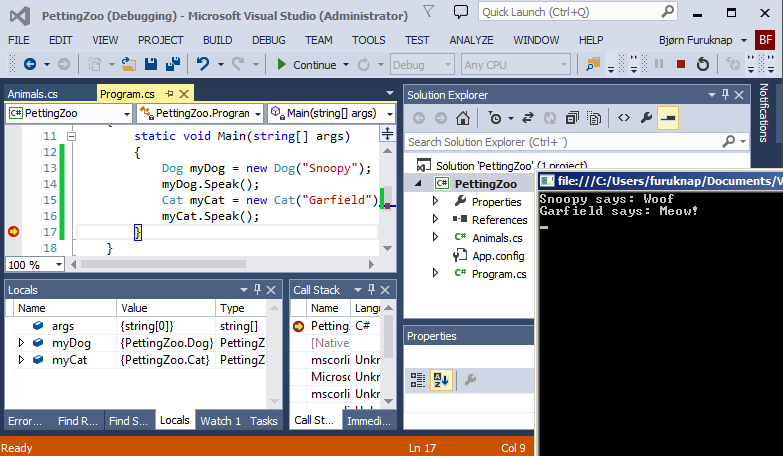Click the Save All icon
This screenshot has width=783, height=456.
(173, 64)
